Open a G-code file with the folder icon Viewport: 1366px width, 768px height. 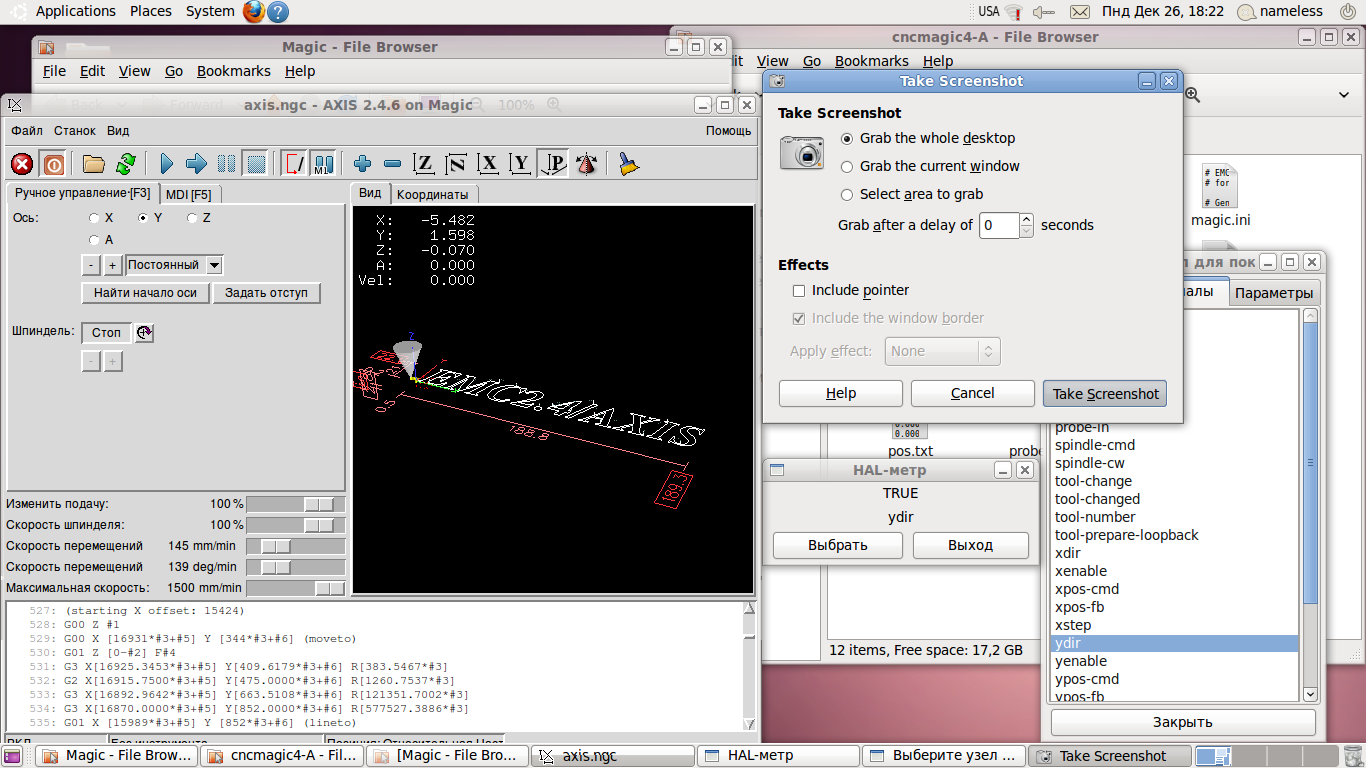pyautogui.click(x=94, y=164)
